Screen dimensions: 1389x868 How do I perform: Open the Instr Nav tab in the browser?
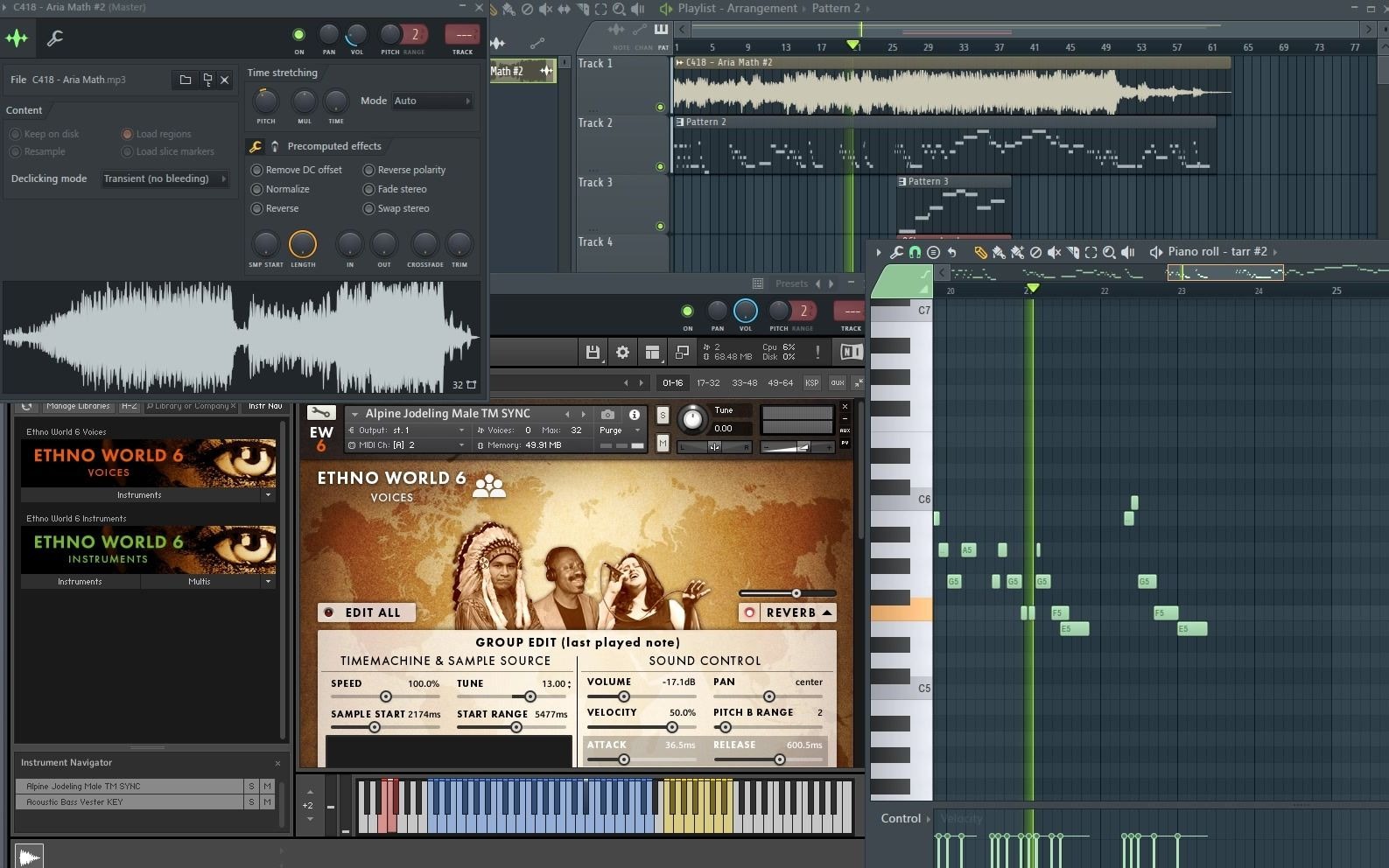click(x=265, y=406)
